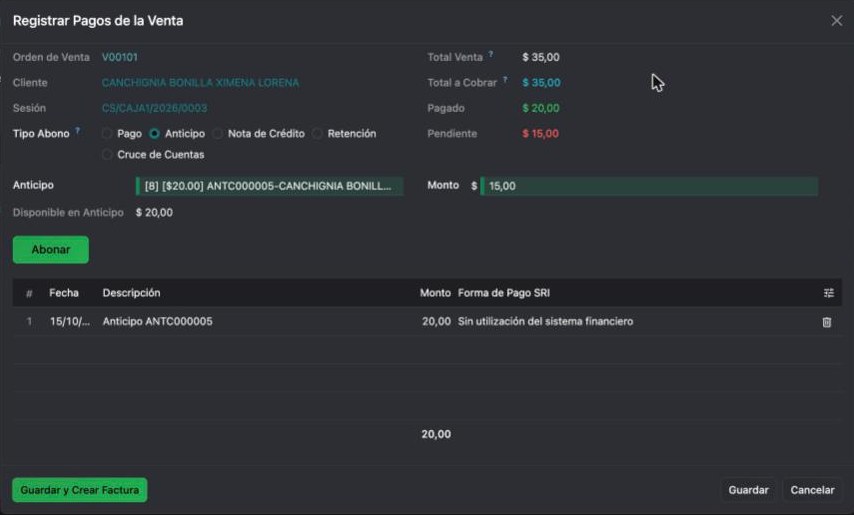Click Guardar y Crear Factura button
The width and height of the screenshot is (854, 515).
coord(80,490)
